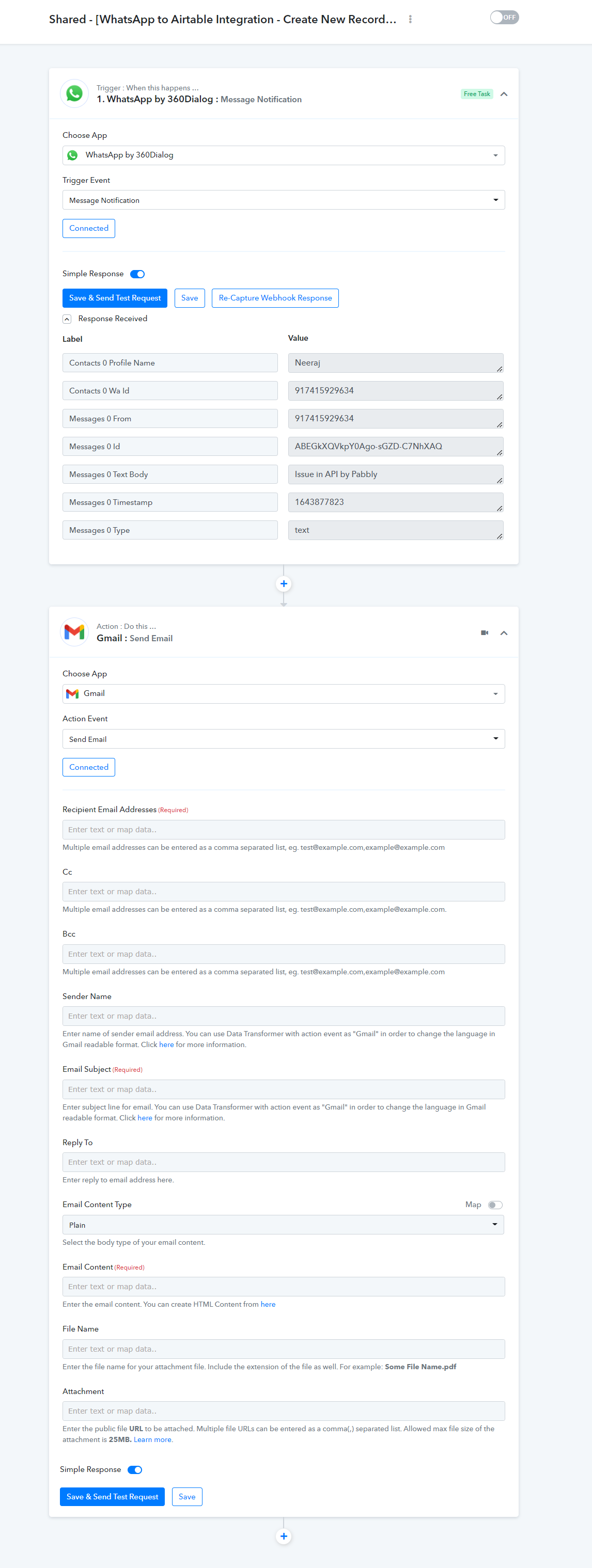Click the Gmail step Save button
Screen dimensions: 592x1568
[187, 1497]
